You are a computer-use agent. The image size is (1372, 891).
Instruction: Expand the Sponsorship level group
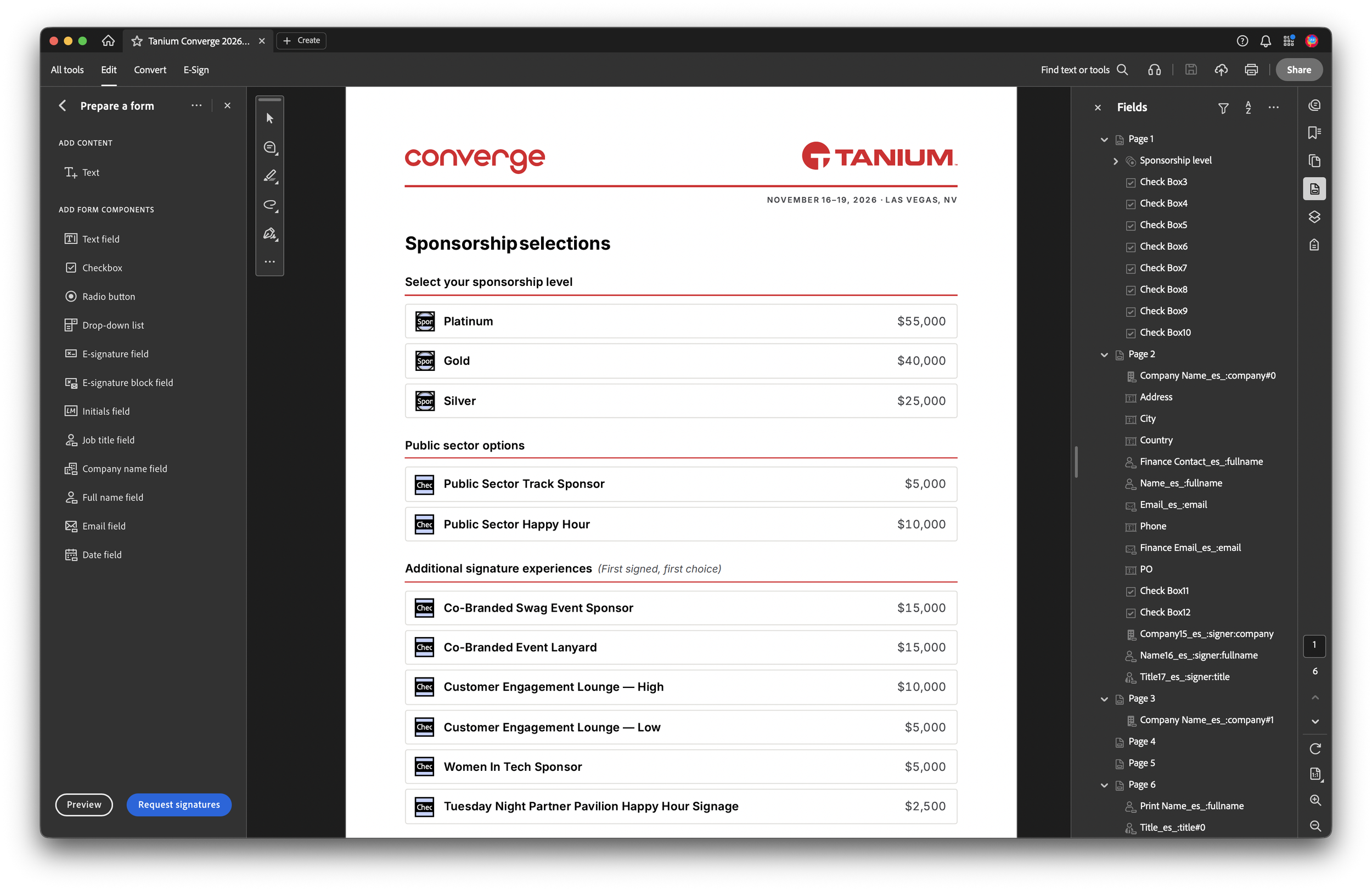pyautogui.click(x=1116, y=161)
